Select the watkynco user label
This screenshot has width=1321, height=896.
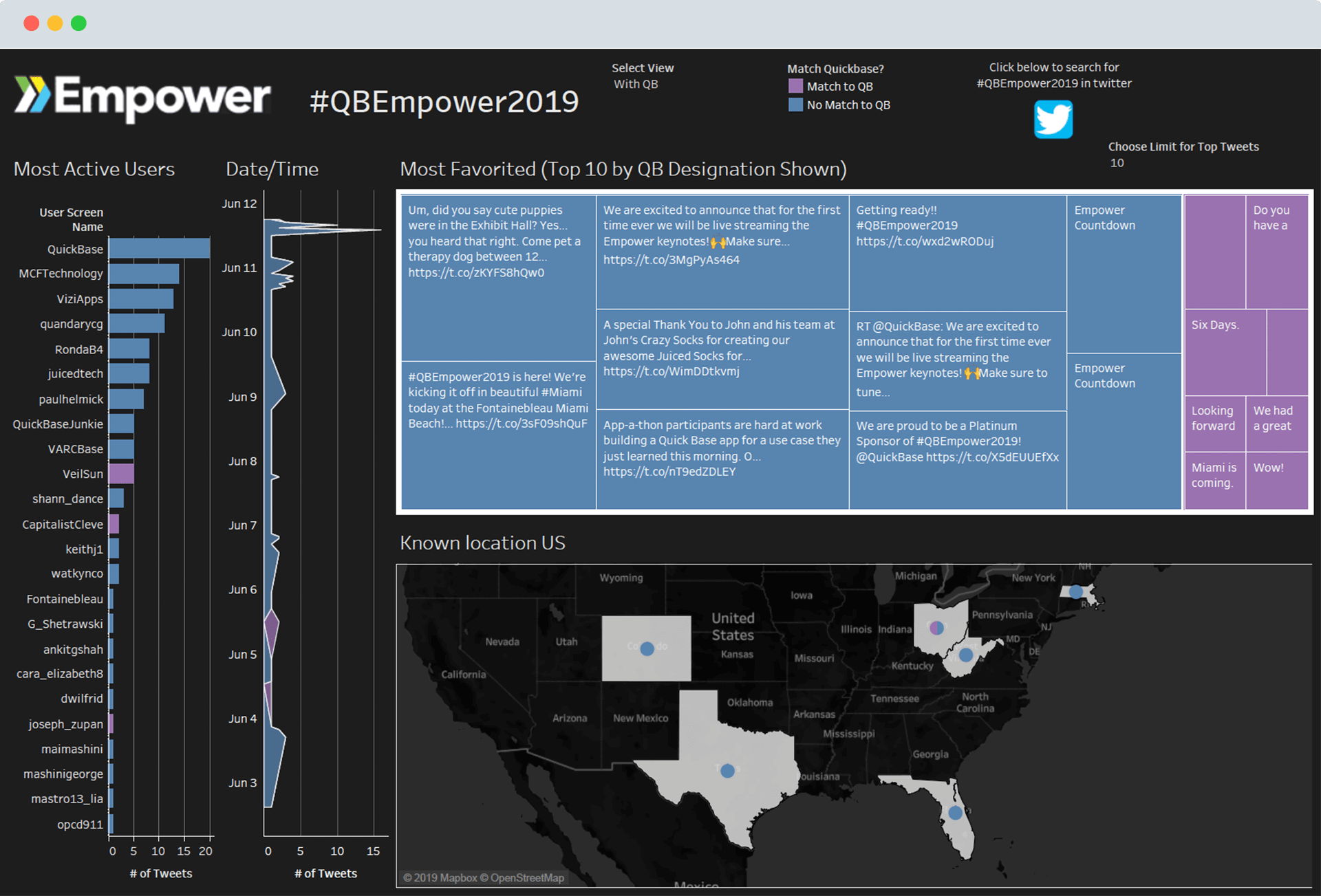(x=77, y=573)
